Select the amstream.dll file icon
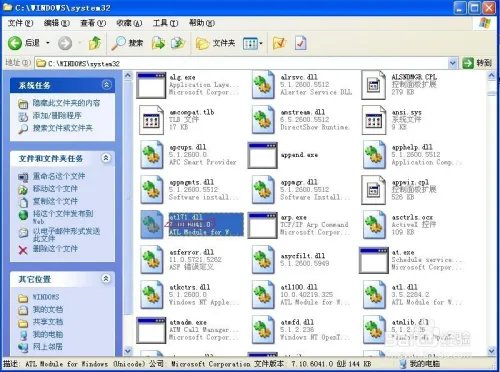The width and height of the screenshot is (500, 372). [263, 120]
